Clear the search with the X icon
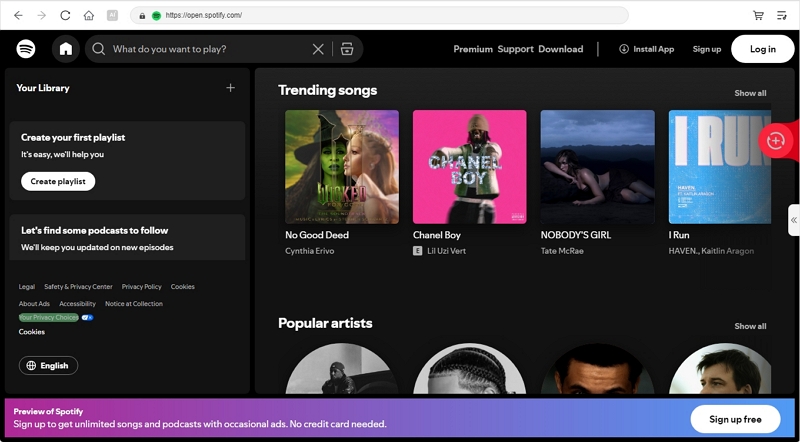800x442 pixels. (x=318, y=49)
